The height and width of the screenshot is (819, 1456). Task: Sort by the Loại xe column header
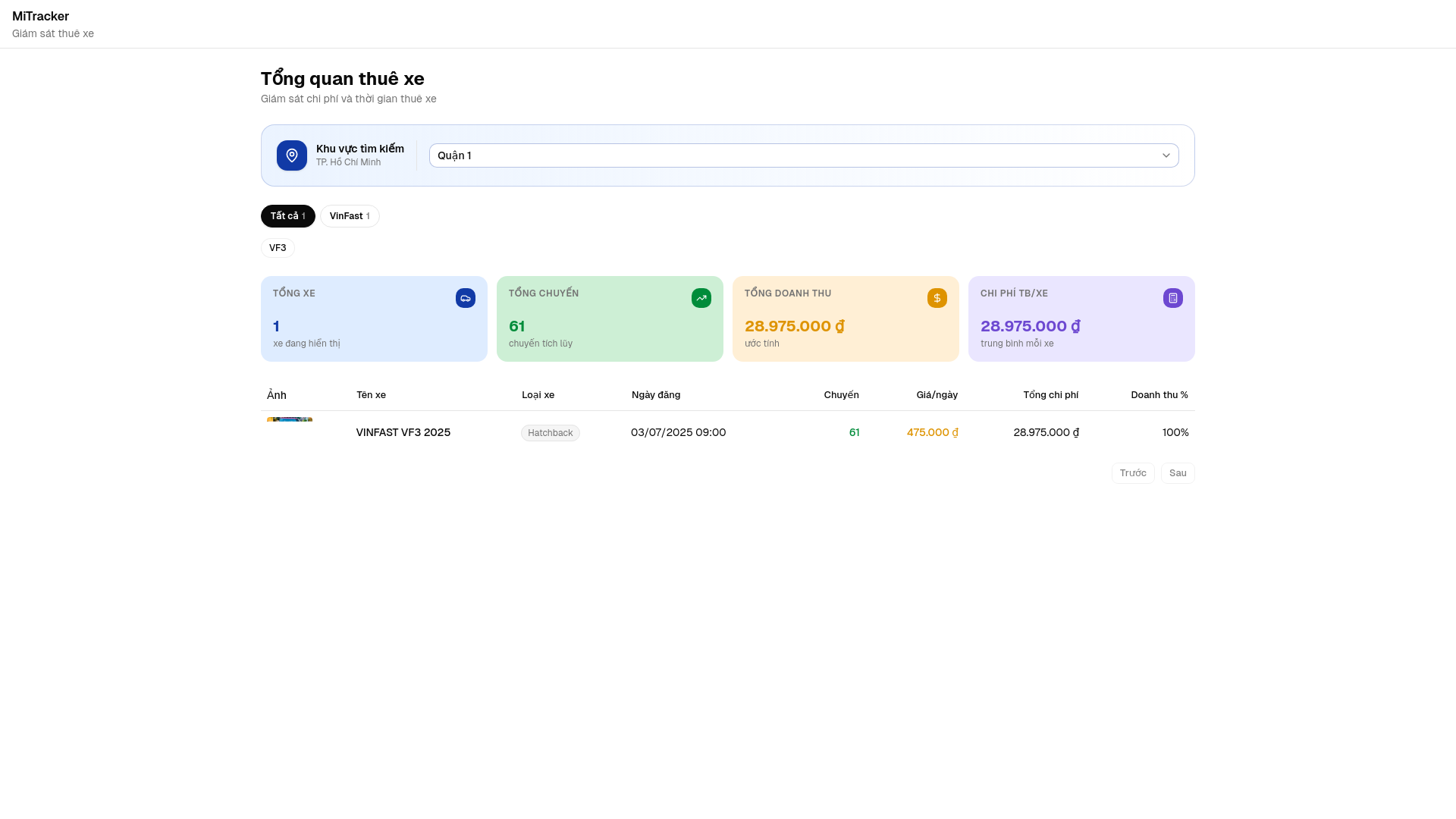click(x=538, y=395)
